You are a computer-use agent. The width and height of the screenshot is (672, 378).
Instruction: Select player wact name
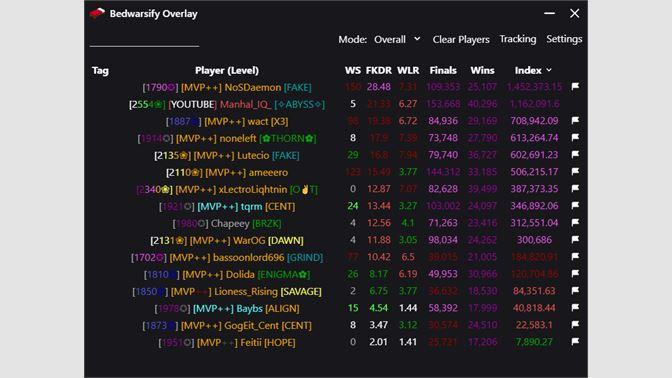tap(258, 121)
